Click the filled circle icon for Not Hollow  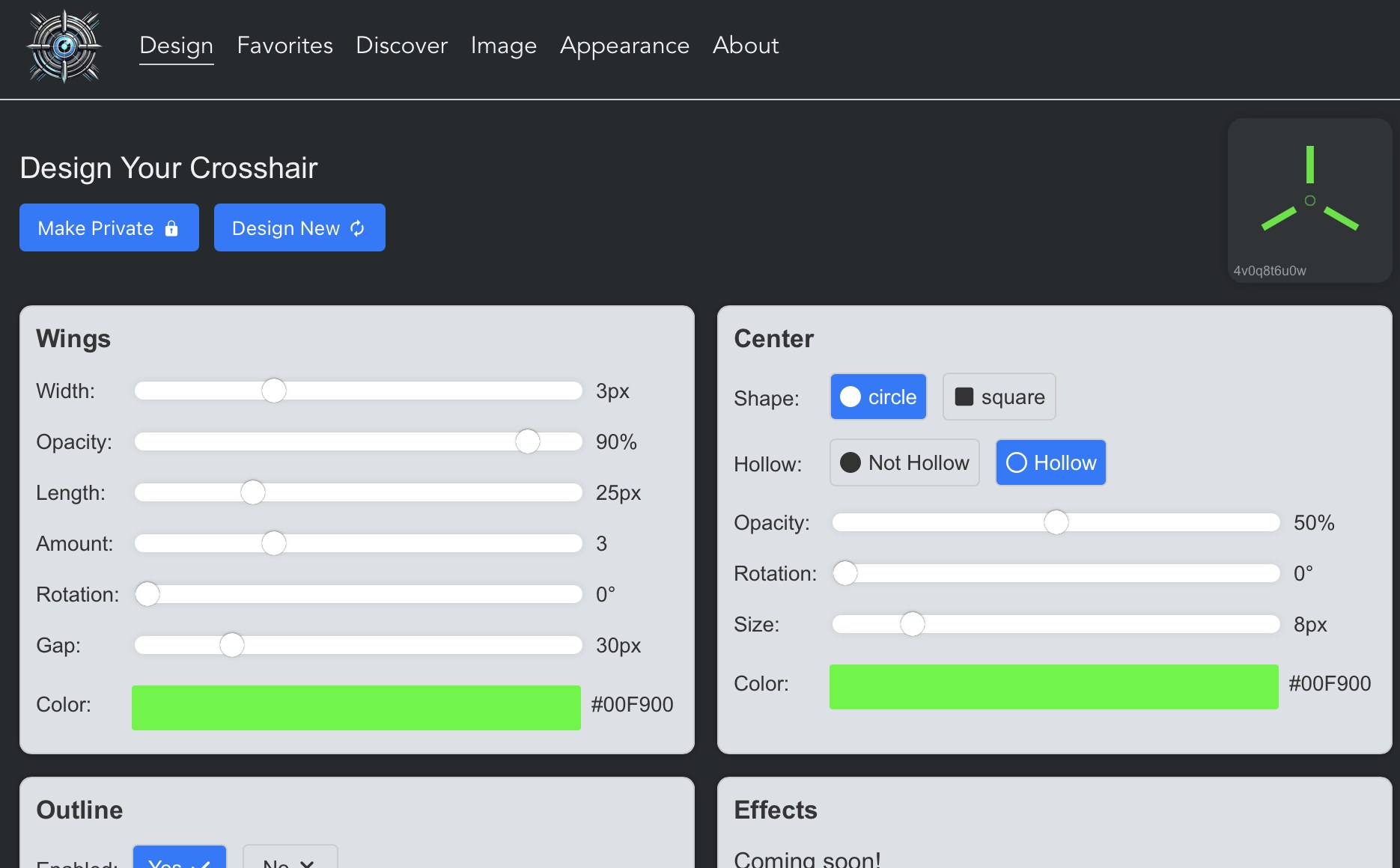tap(850, 462)
